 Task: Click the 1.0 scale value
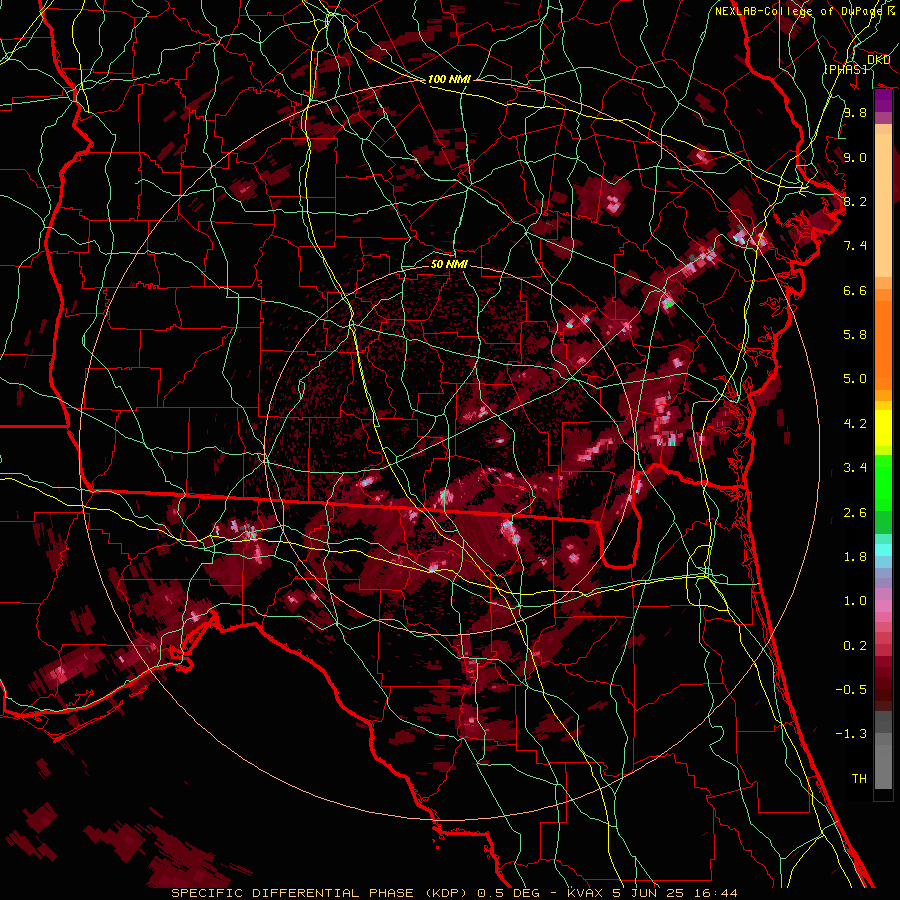click(x=855, y=601)
